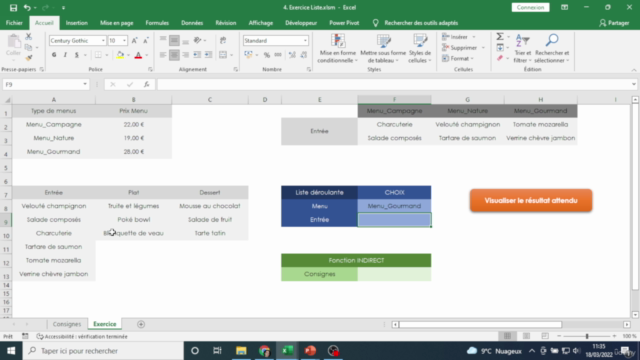The height and width of the screenshot is (360, 640).
Task: Click the Paste (Coller) clipboard icon
Action: 13,41
